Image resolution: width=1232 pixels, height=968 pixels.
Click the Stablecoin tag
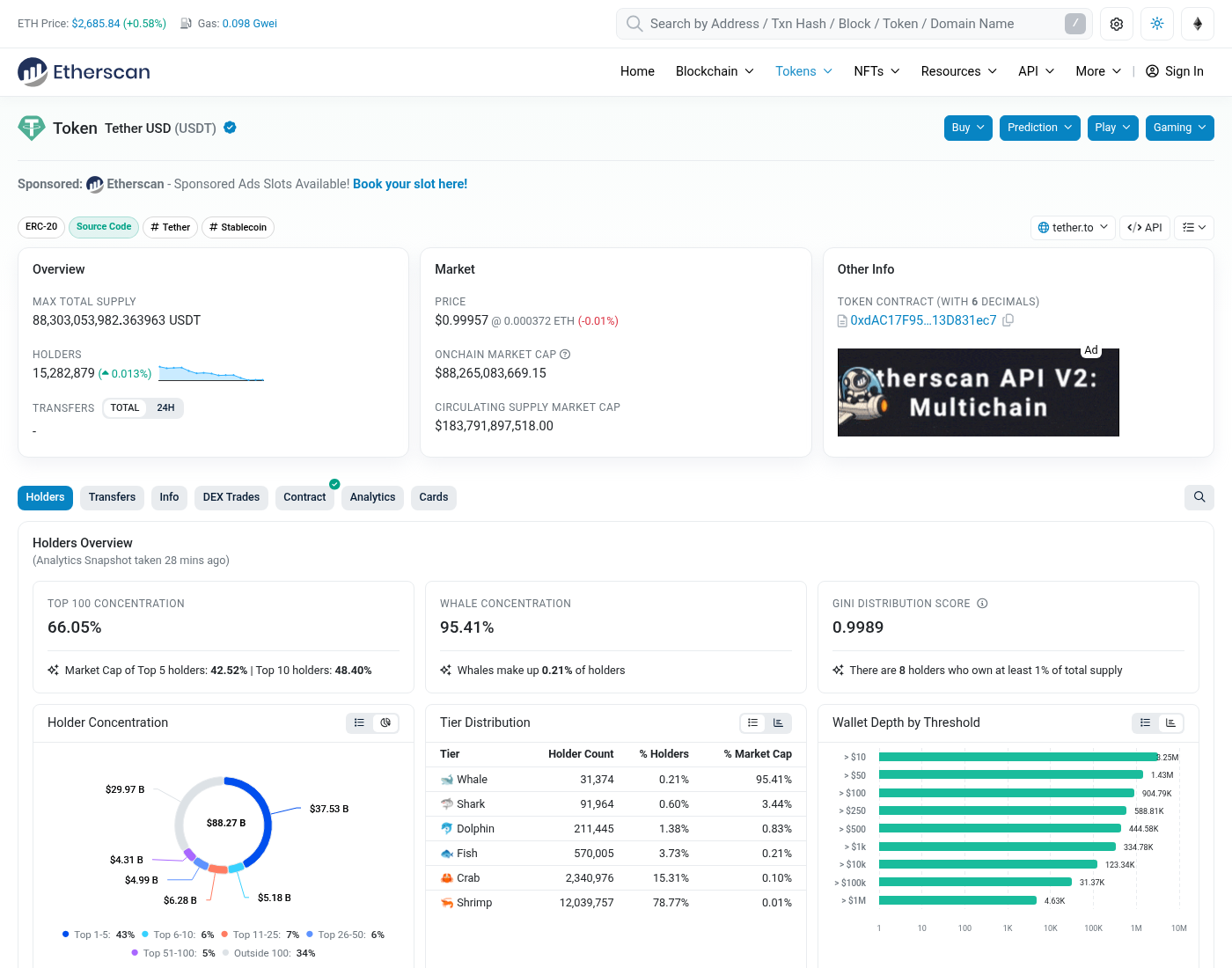(x=238, y=227)
